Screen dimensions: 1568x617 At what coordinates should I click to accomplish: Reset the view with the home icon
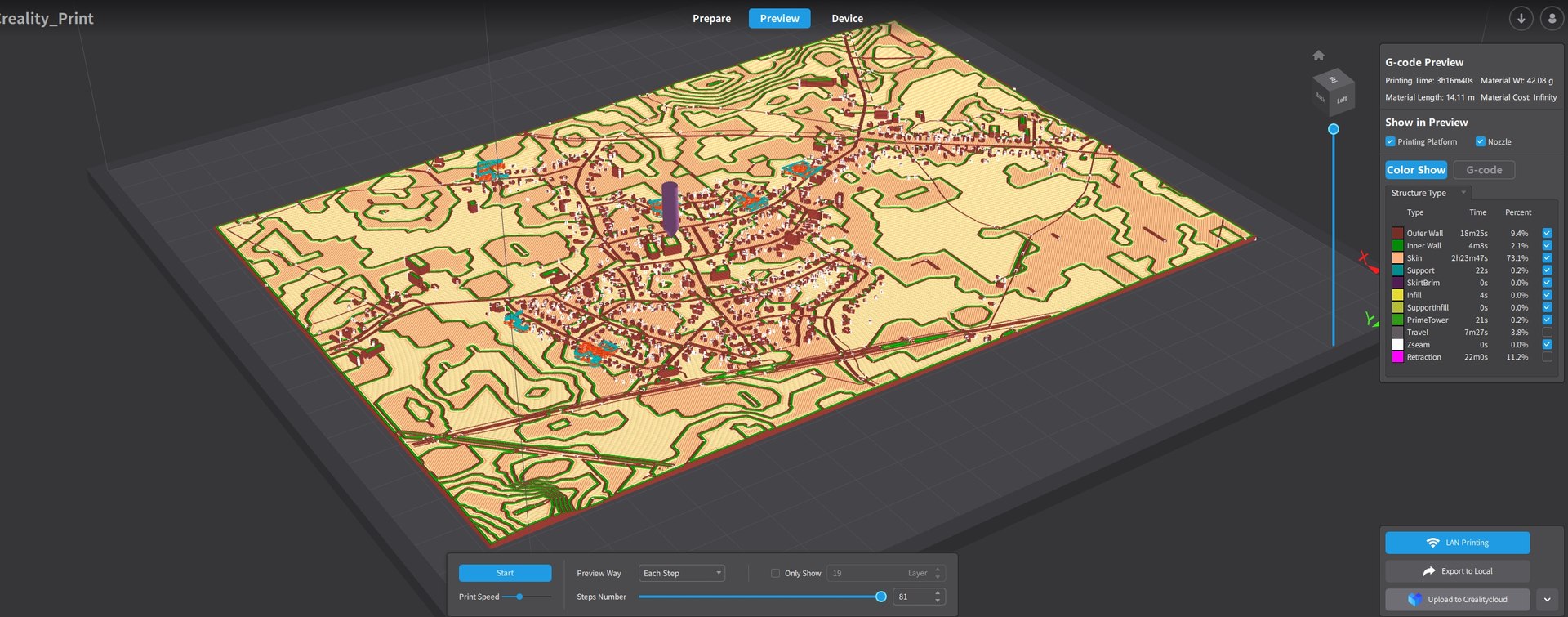[x=1318, y=56]
